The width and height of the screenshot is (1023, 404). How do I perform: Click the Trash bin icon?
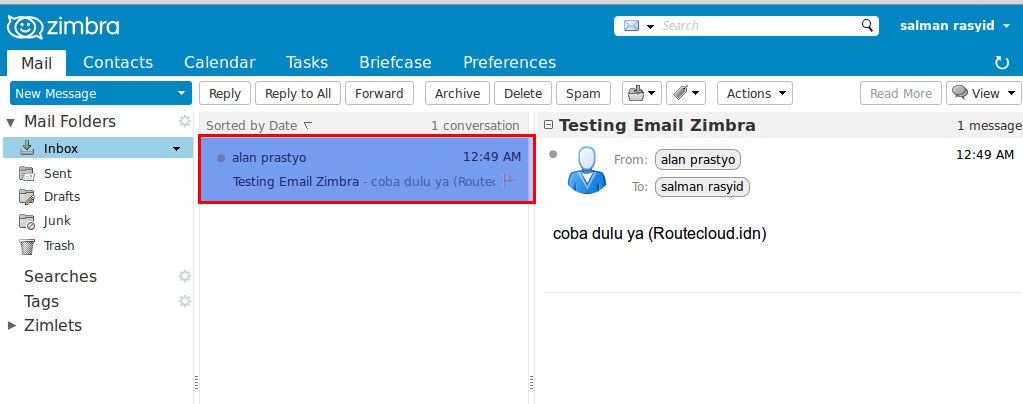(x=27, y=246)
